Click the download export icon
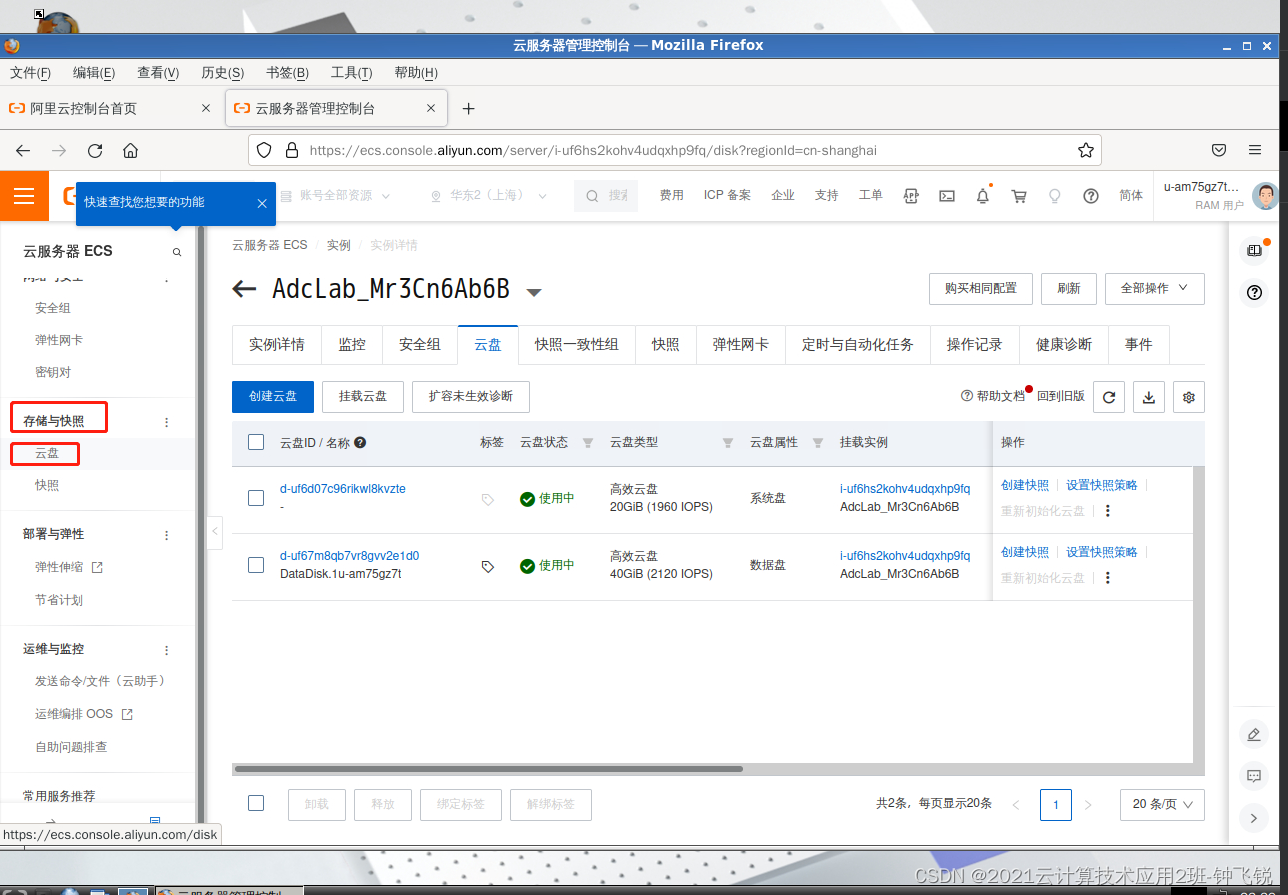Viewport: 1288px width, 895px height. [1149, 397]
